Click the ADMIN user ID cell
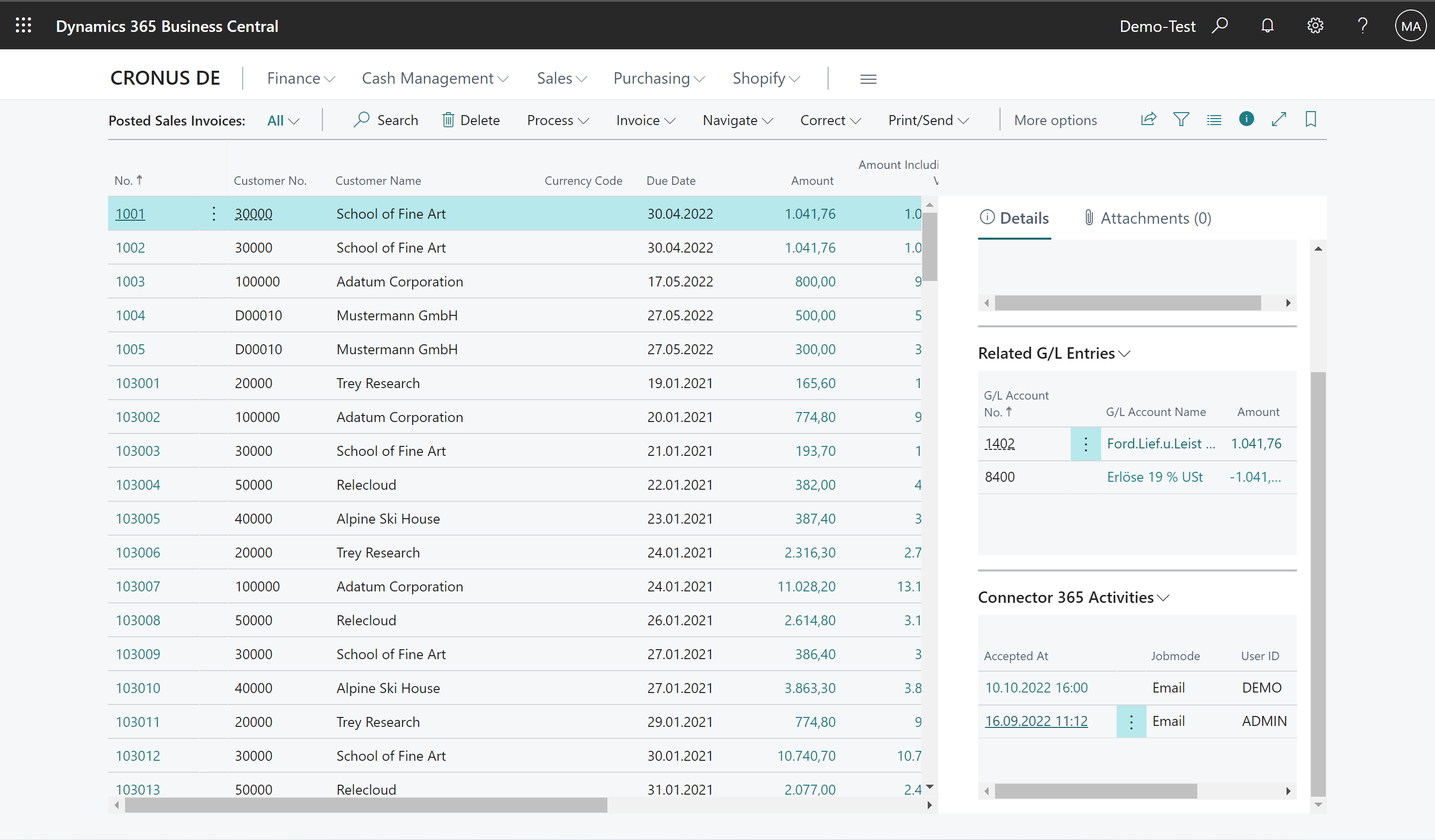 (x=1264, y=721)
